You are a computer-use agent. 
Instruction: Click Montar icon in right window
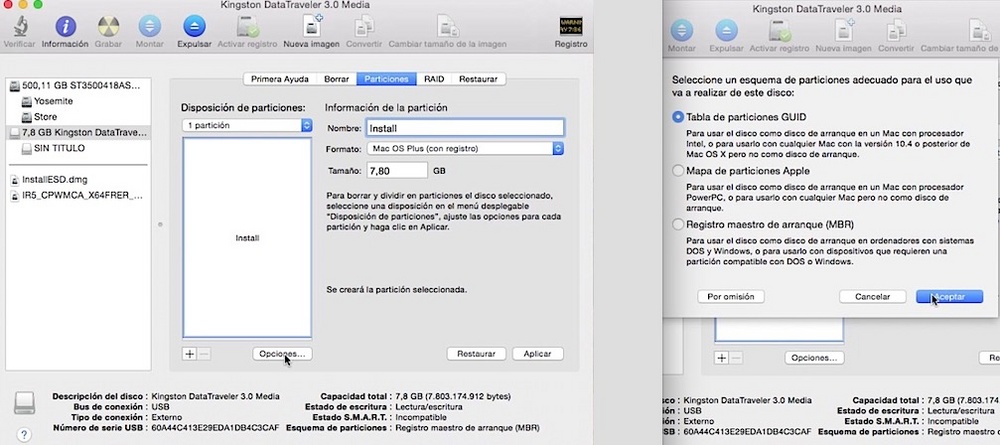tap(682, 31)
